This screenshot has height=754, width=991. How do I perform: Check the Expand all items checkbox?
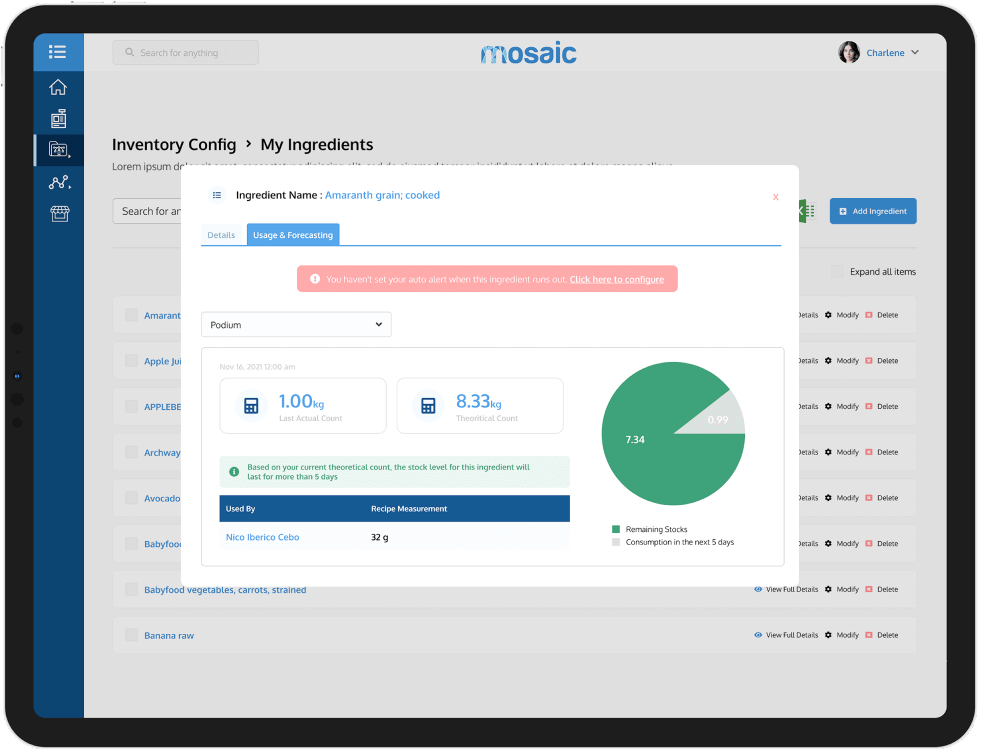pos(836,271)
